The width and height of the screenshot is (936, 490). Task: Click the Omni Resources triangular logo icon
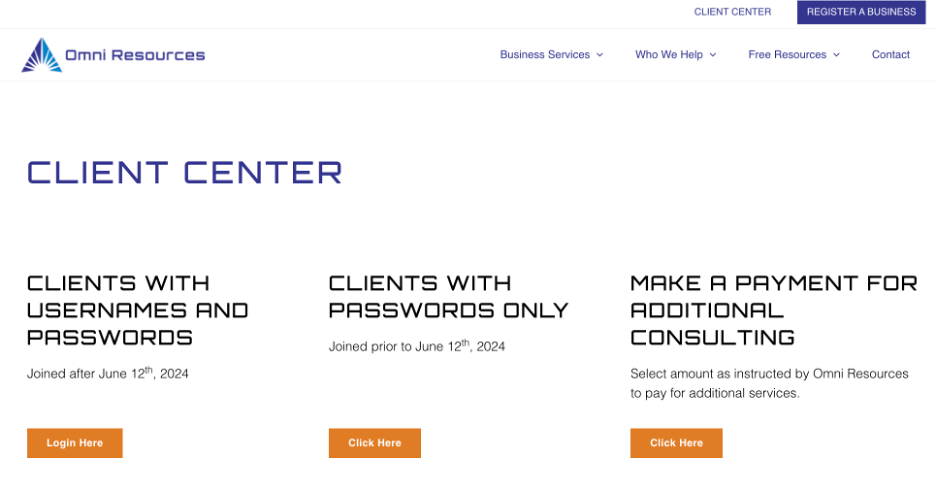[42, 55]
